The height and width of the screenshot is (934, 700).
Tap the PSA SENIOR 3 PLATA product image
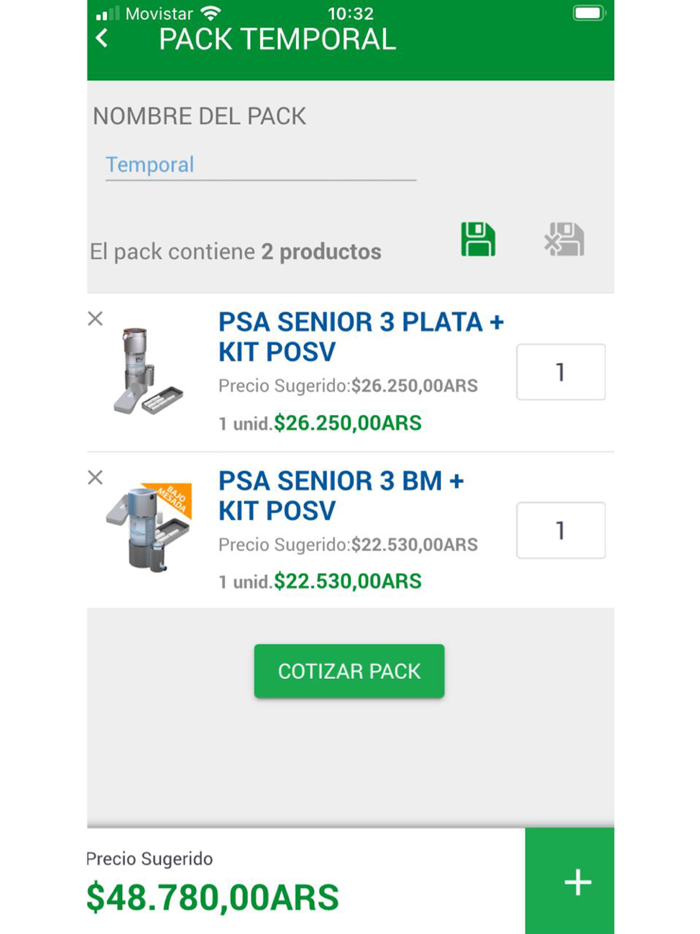coord(148,370)
